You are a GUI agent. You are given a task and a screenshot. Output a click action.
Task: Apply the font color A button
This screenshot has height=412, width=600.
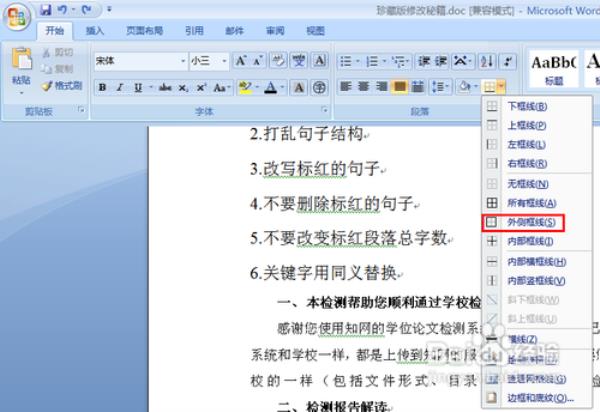(x=271, y=88)
